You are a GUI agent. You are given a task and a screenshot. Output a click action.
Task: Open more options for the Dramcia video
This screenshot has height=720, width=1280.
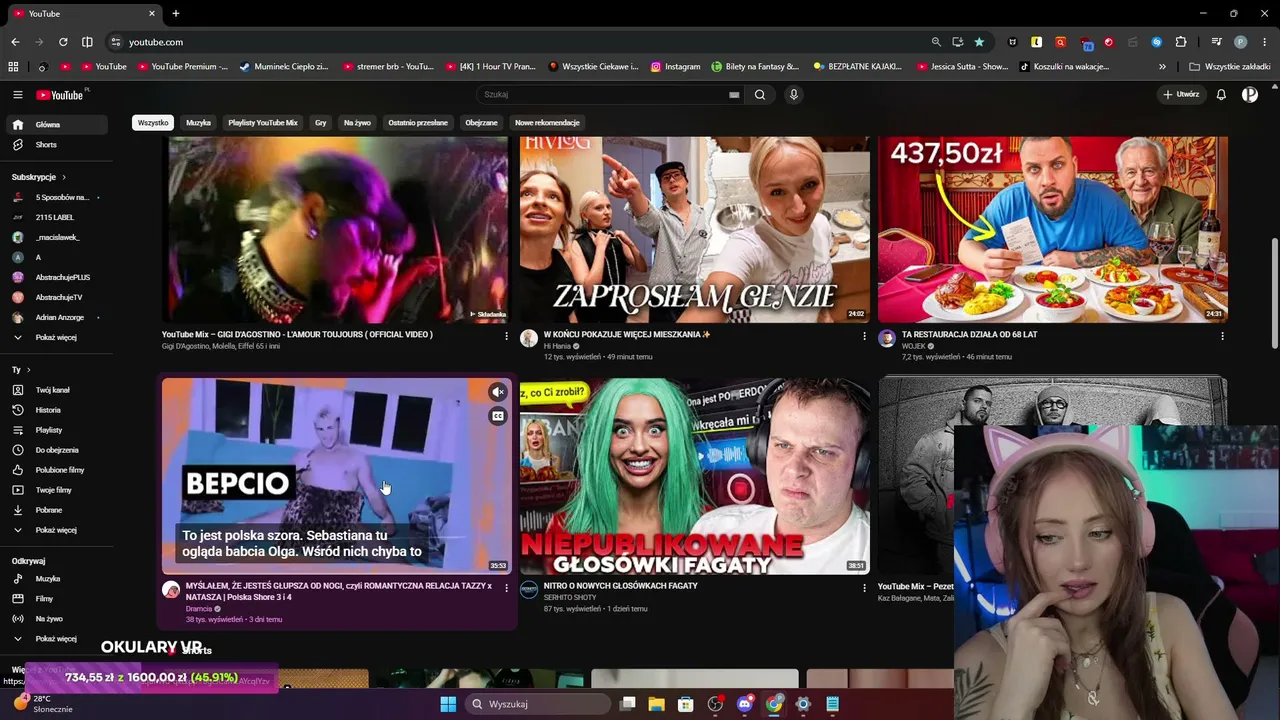506,588
